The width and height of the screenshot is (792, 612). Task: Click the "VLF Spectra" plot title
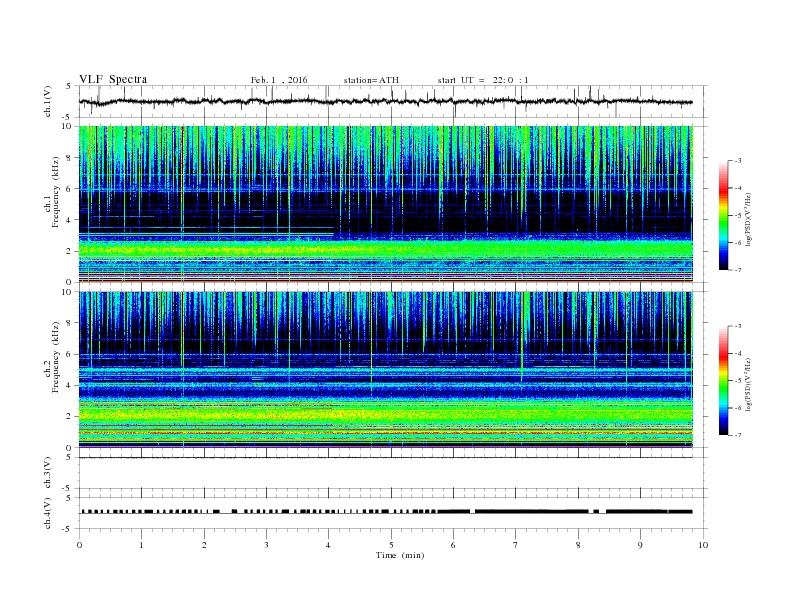113,79
